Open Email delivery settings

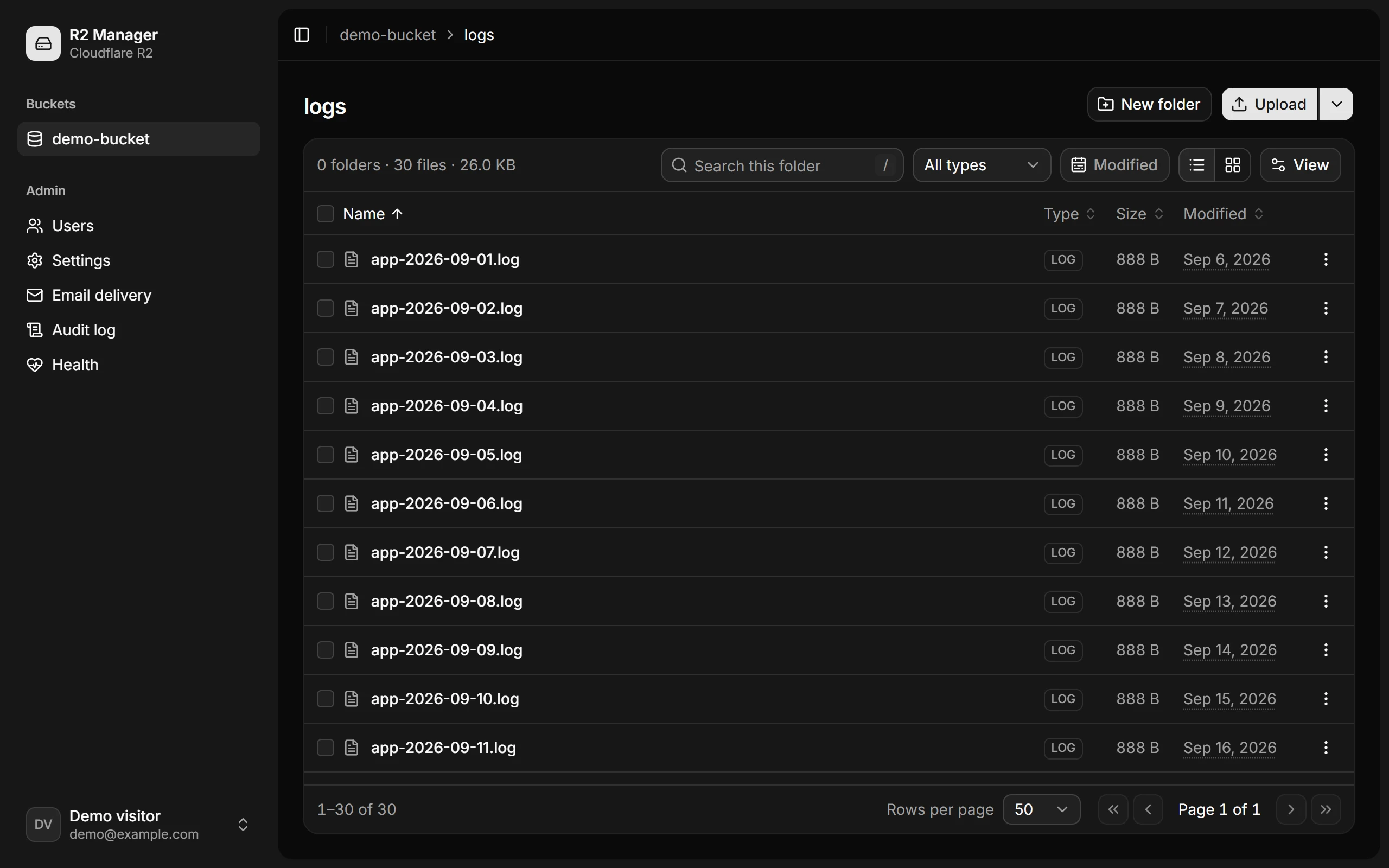138,295
